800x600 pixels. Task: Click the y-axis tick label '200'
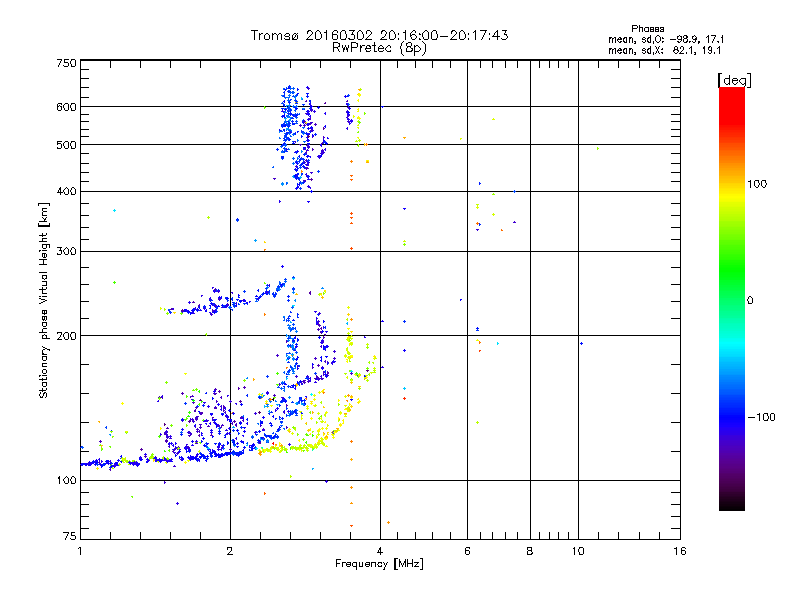[66, 336]
